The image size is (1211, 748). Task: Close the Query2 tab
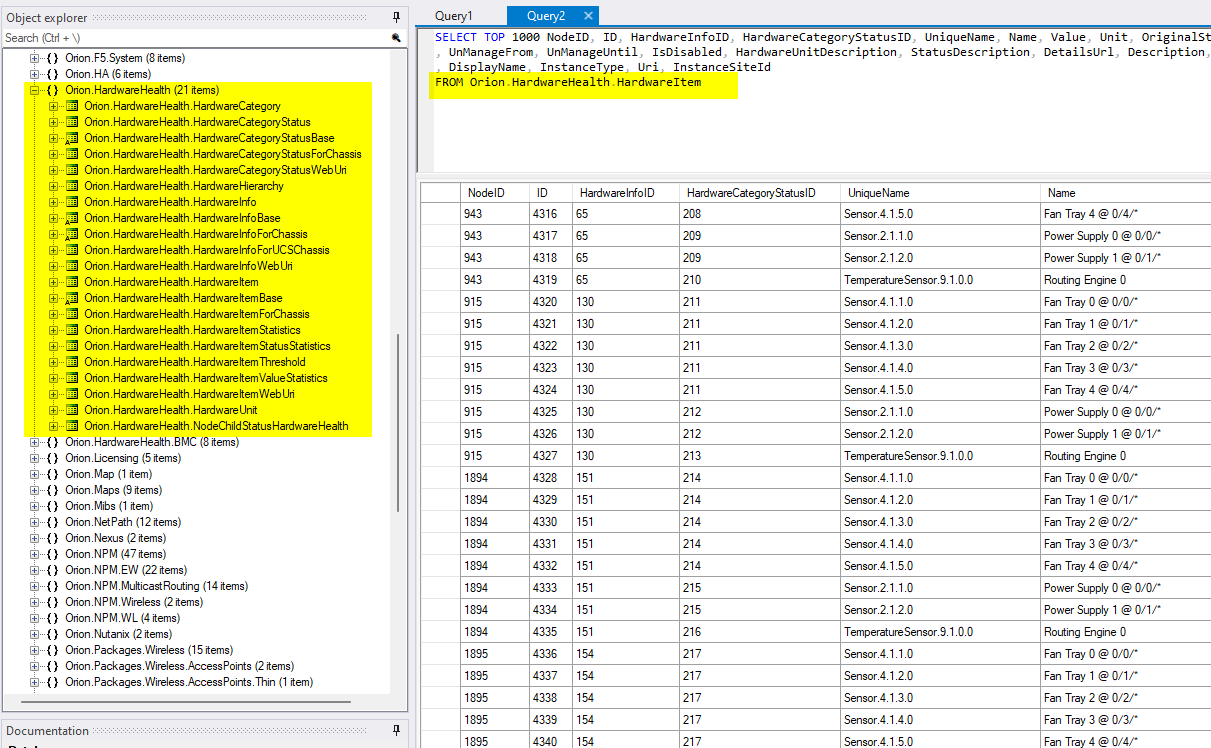pyautogui.click(x=588, y=16)
